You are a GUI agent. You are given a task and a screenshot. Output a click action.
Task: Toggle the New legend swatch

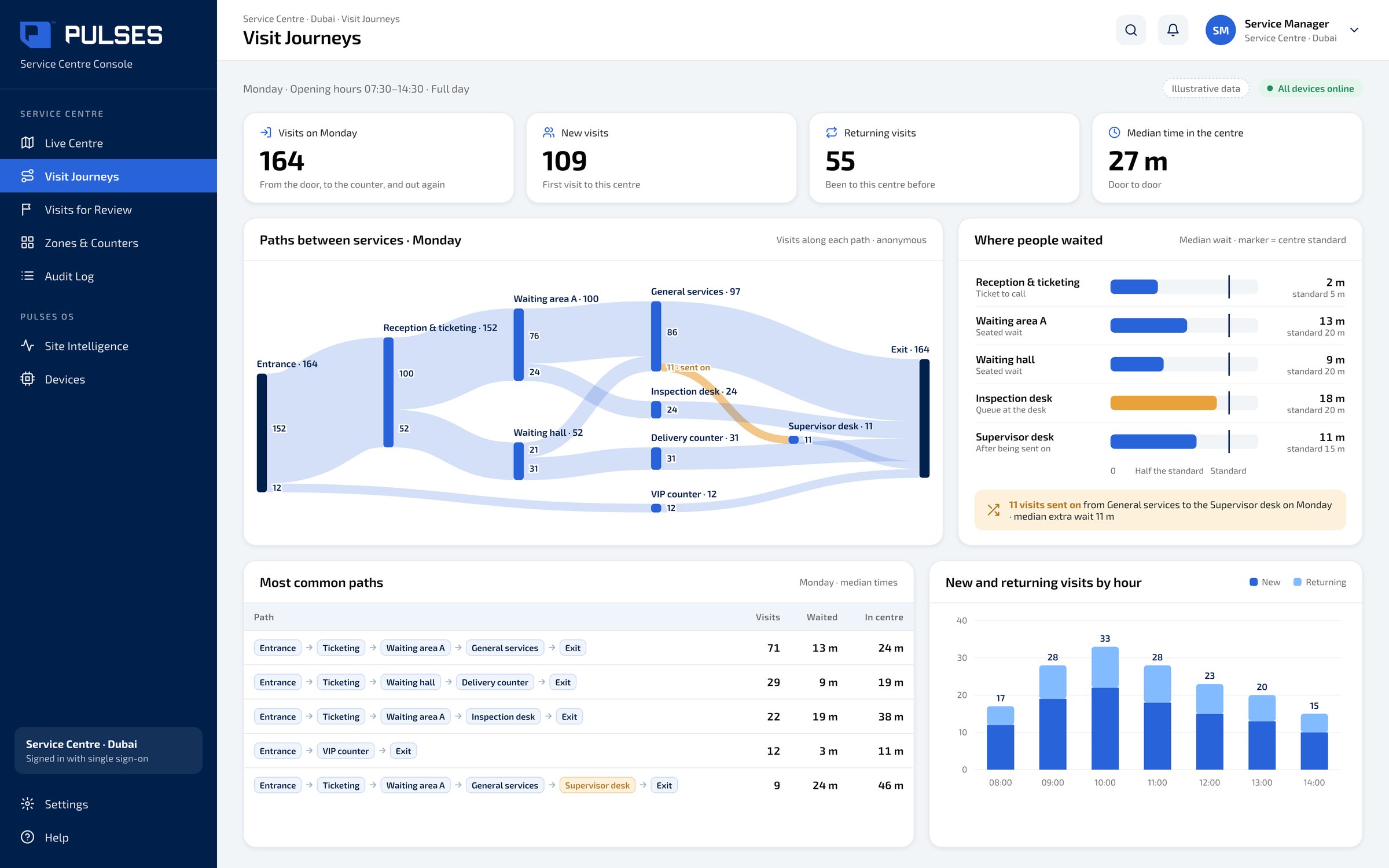[x=1254, y=582]
